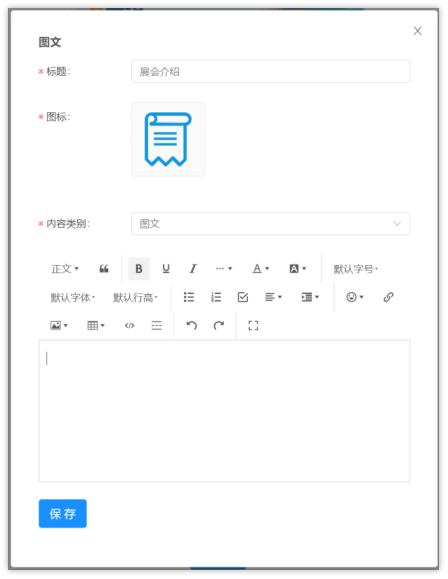Redo the last edit
The width and height of the screenshot is (448, 579).
coord(219,326)
